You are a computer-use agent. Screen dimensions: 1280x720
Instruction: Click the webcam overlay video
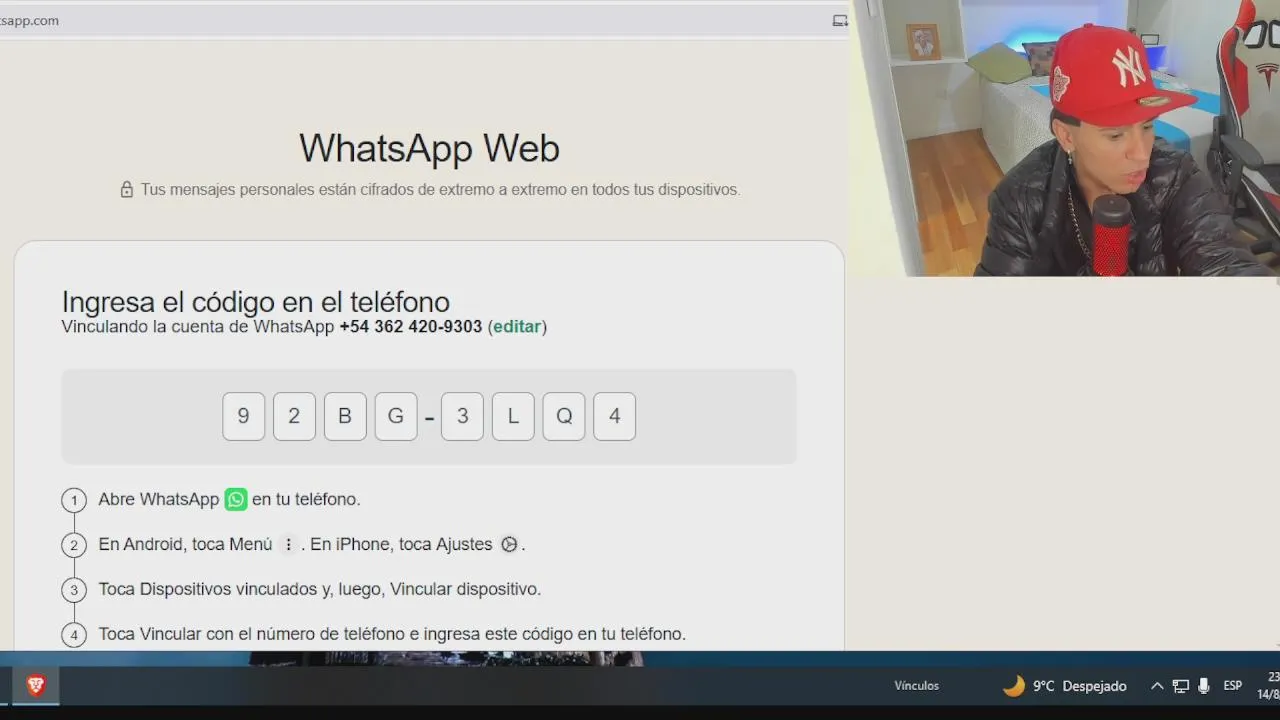(1065, 138)
